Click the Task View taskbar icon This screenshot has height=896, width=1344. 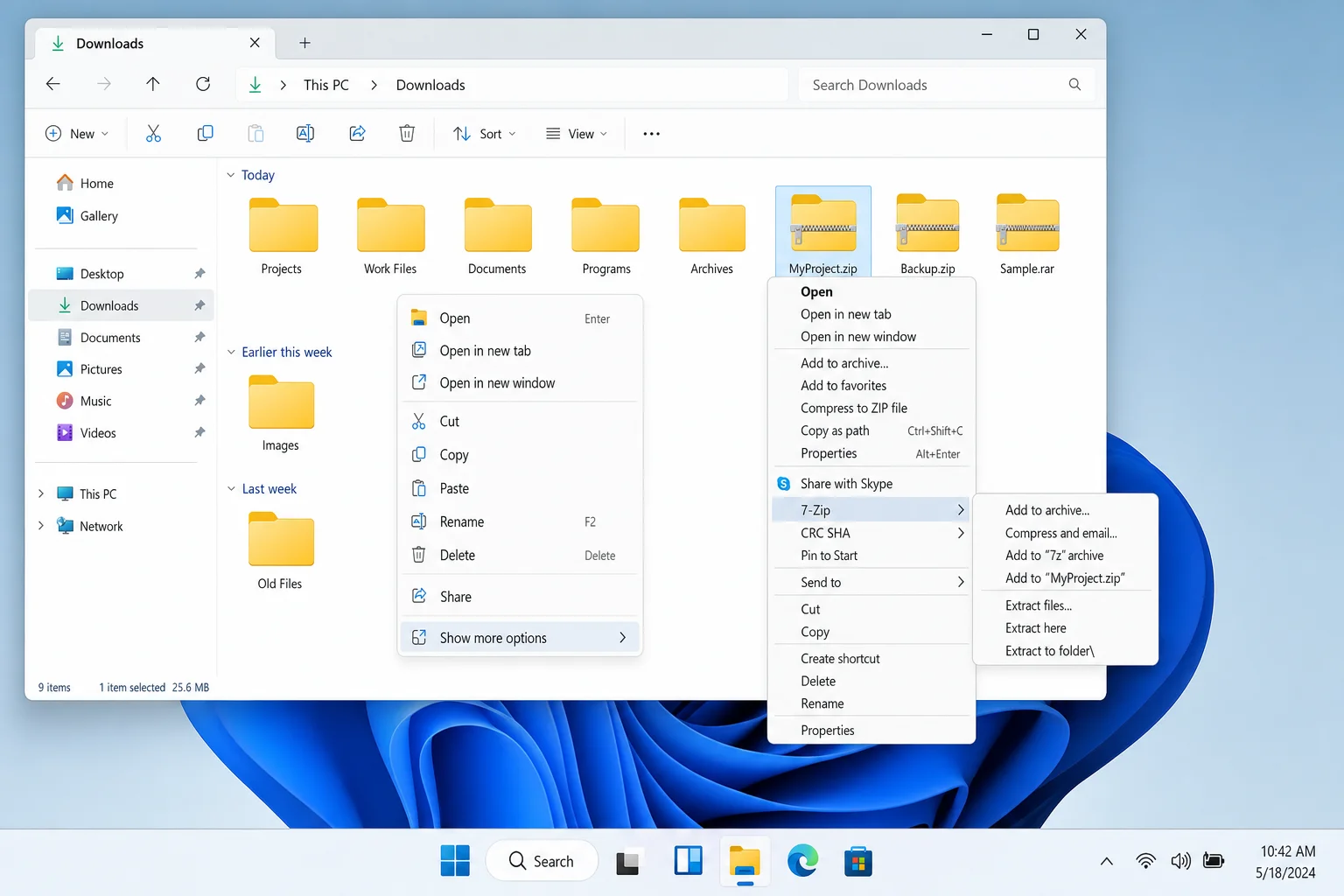click(x=627, y=863)
